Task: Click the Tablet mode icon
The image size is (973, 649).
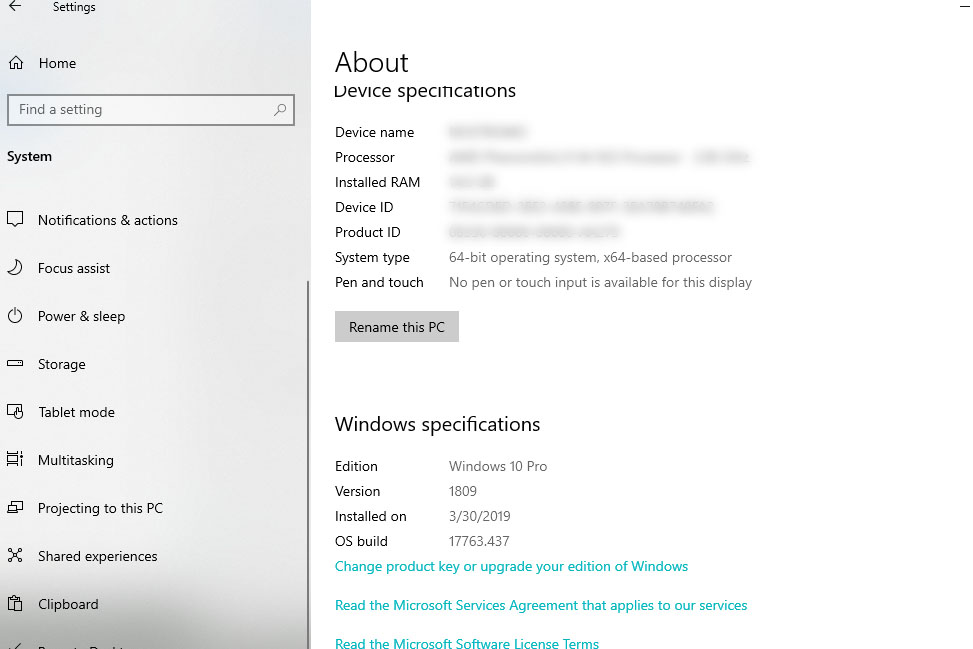Action: 16,411
